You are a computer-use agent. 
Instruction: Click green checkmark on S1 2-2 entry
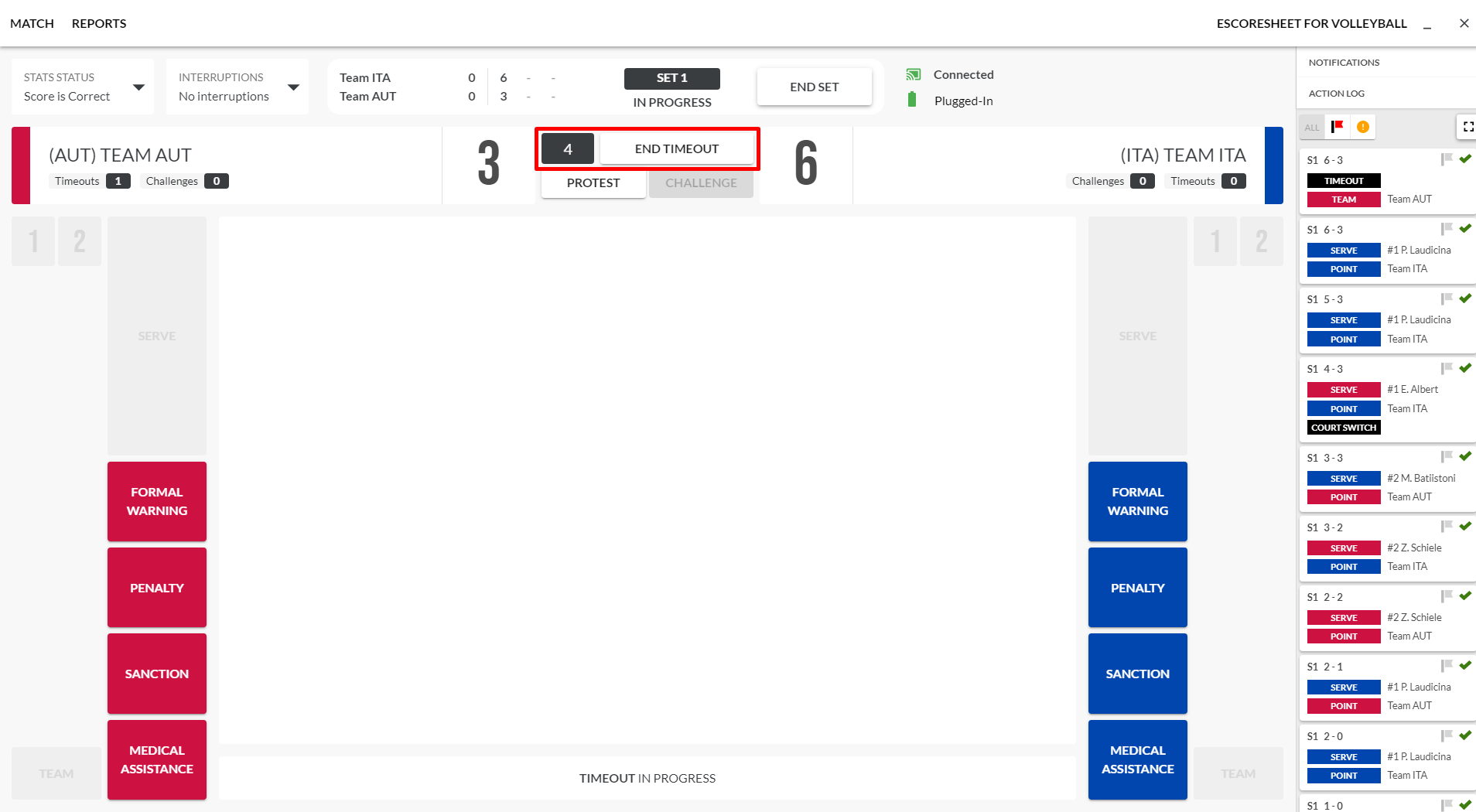coord(1465,595)
